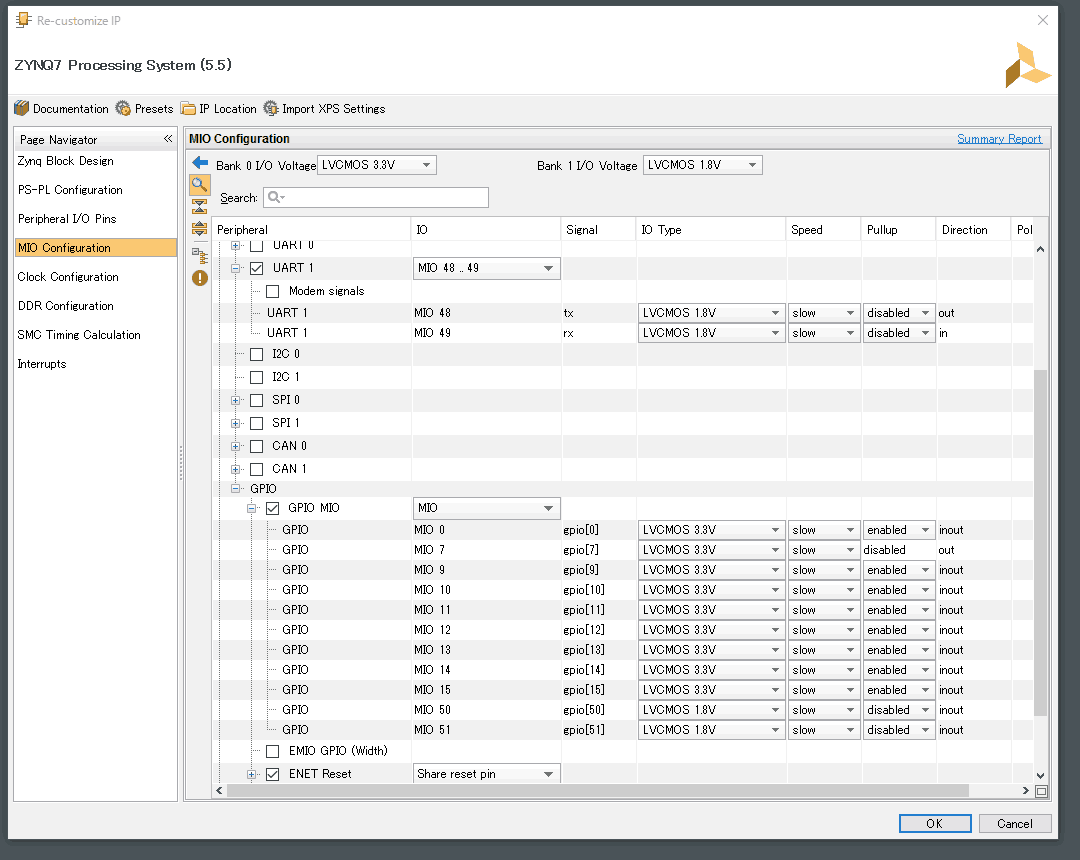
Task: Open Pullup dropdown for MIO 0
Action: (x=899, y=530)
